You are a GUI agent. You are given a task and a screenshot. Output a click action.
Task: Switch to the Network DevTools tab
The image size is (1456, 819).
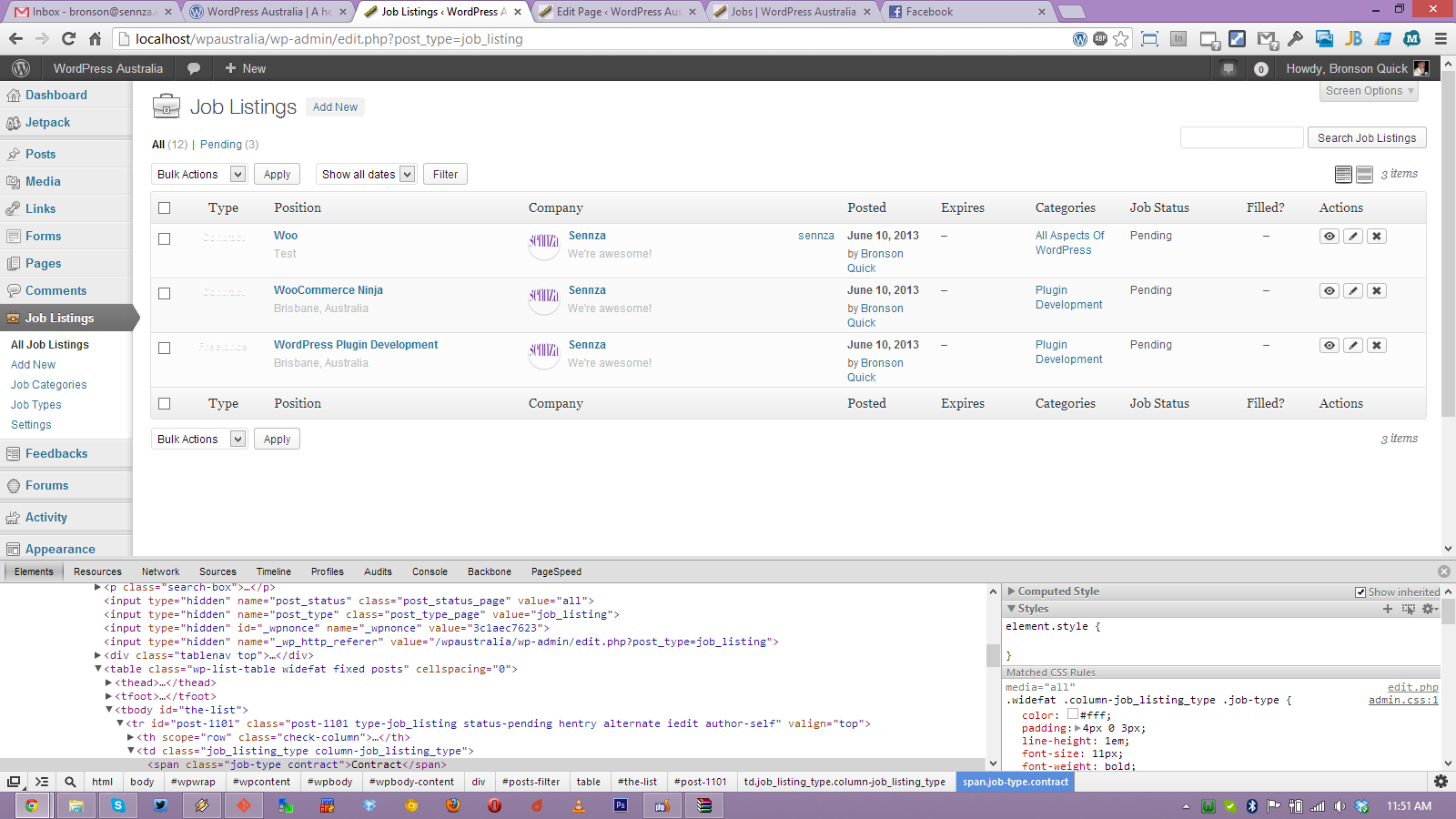point(160,572)
